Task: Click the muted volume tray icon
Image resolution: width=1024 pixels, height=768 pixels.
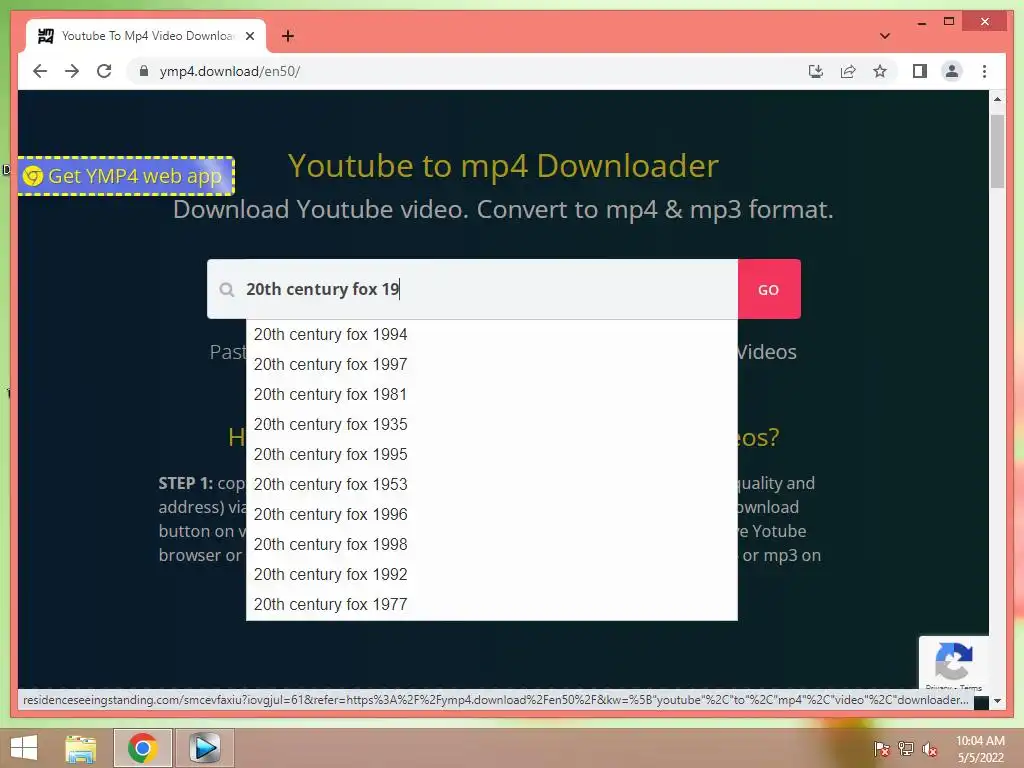Action: click(x=930, y=748)
